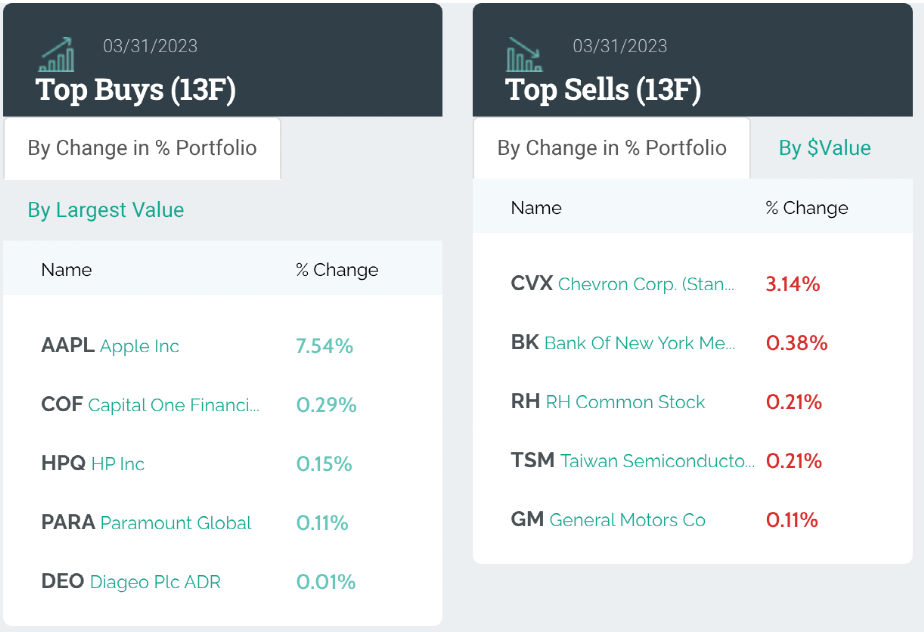
Task: Open CVX Chevron Corp. link
Action: [622, 284]
